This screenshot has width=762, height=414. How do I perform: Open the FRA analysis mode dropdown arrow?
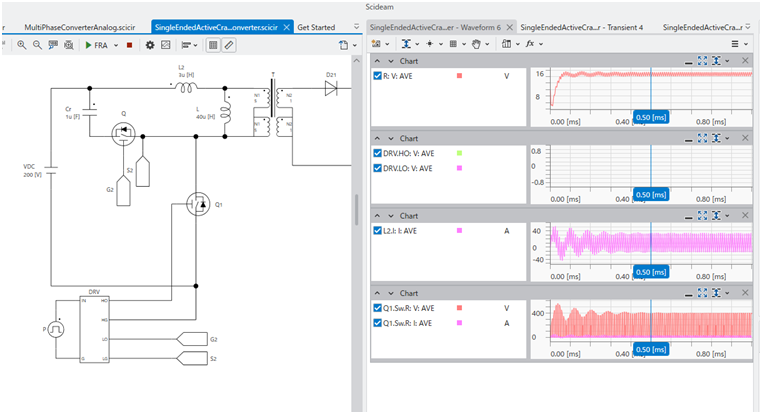(114, 45)
